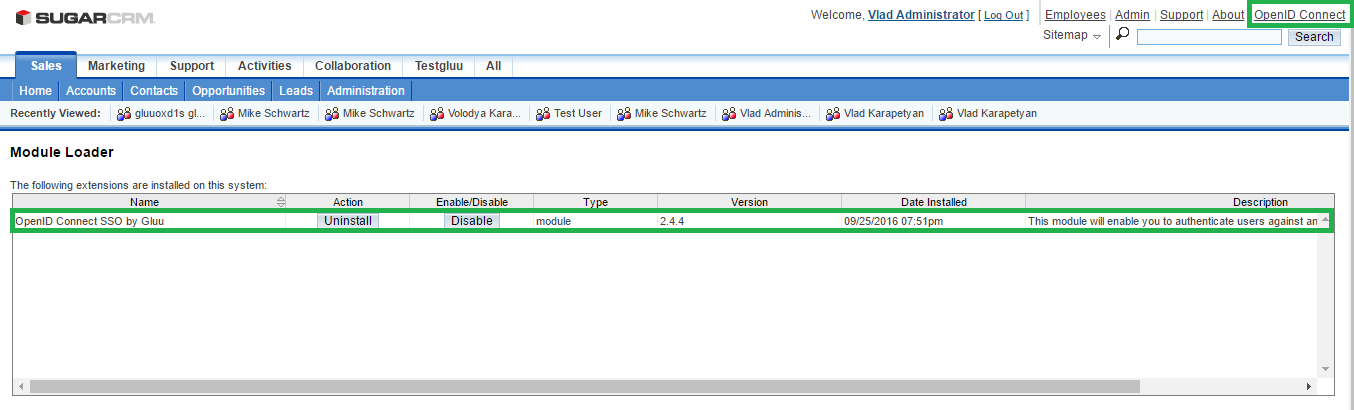Viewport: 1354px width, 410px height.
Task: Open recently viewed gluuoxd1s gl... item
Action: [170, 114]
